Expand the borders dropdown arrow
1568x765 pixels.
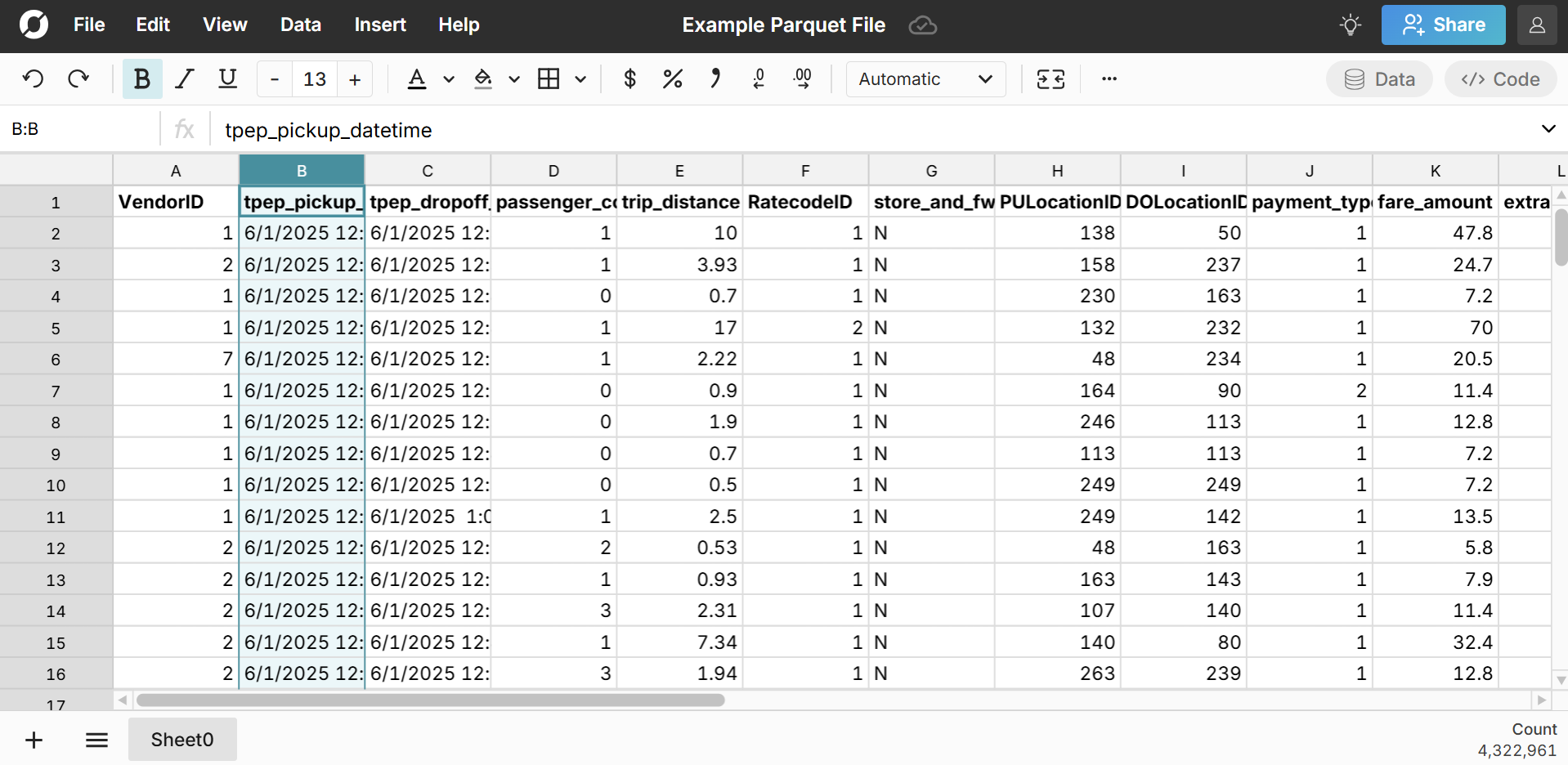point(580,79)
